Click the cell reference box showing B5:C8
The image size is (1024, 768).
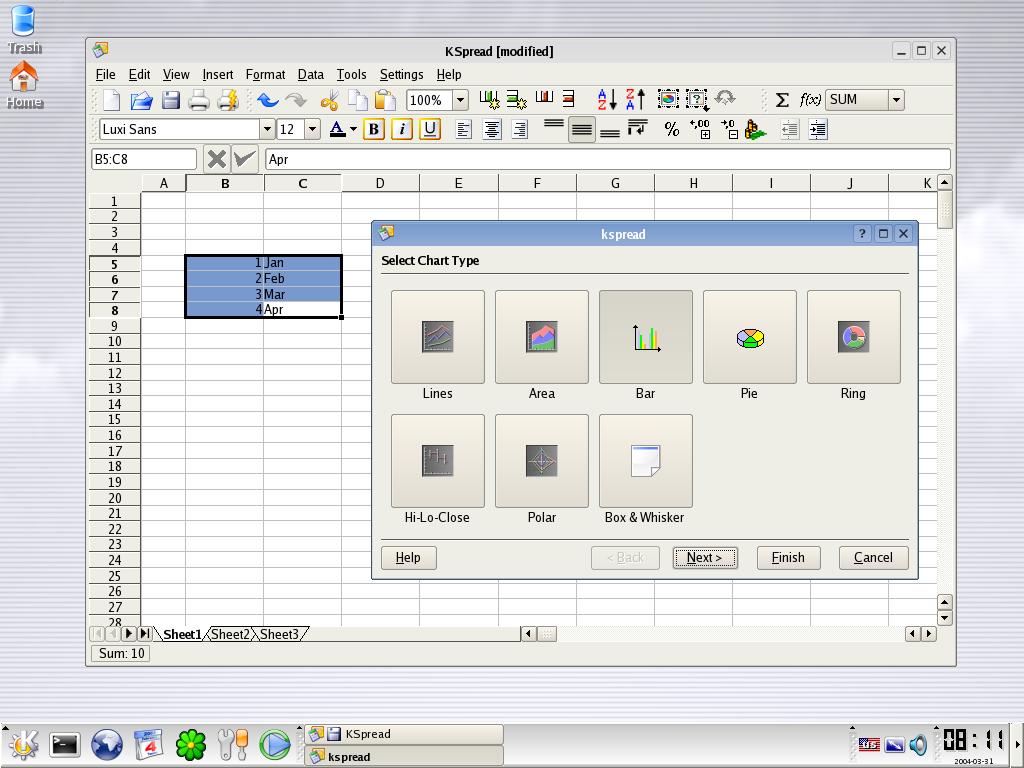[144, 159]
